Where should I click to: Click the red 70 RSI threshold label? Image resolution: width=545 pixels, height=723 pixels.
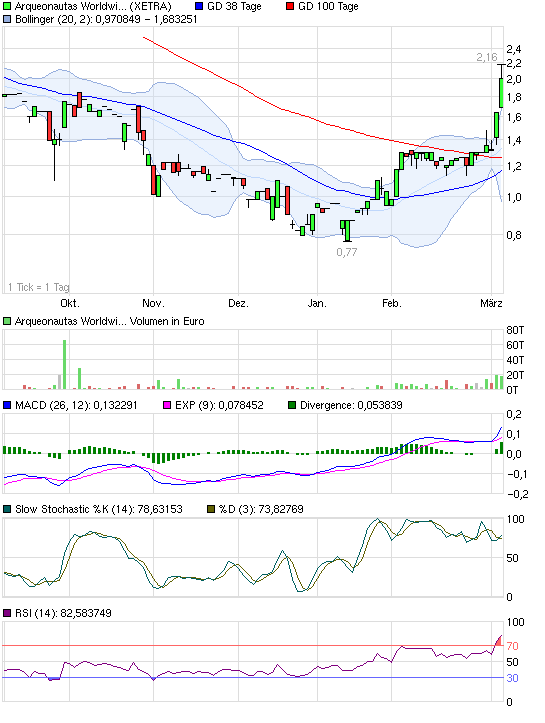[512, 646]
